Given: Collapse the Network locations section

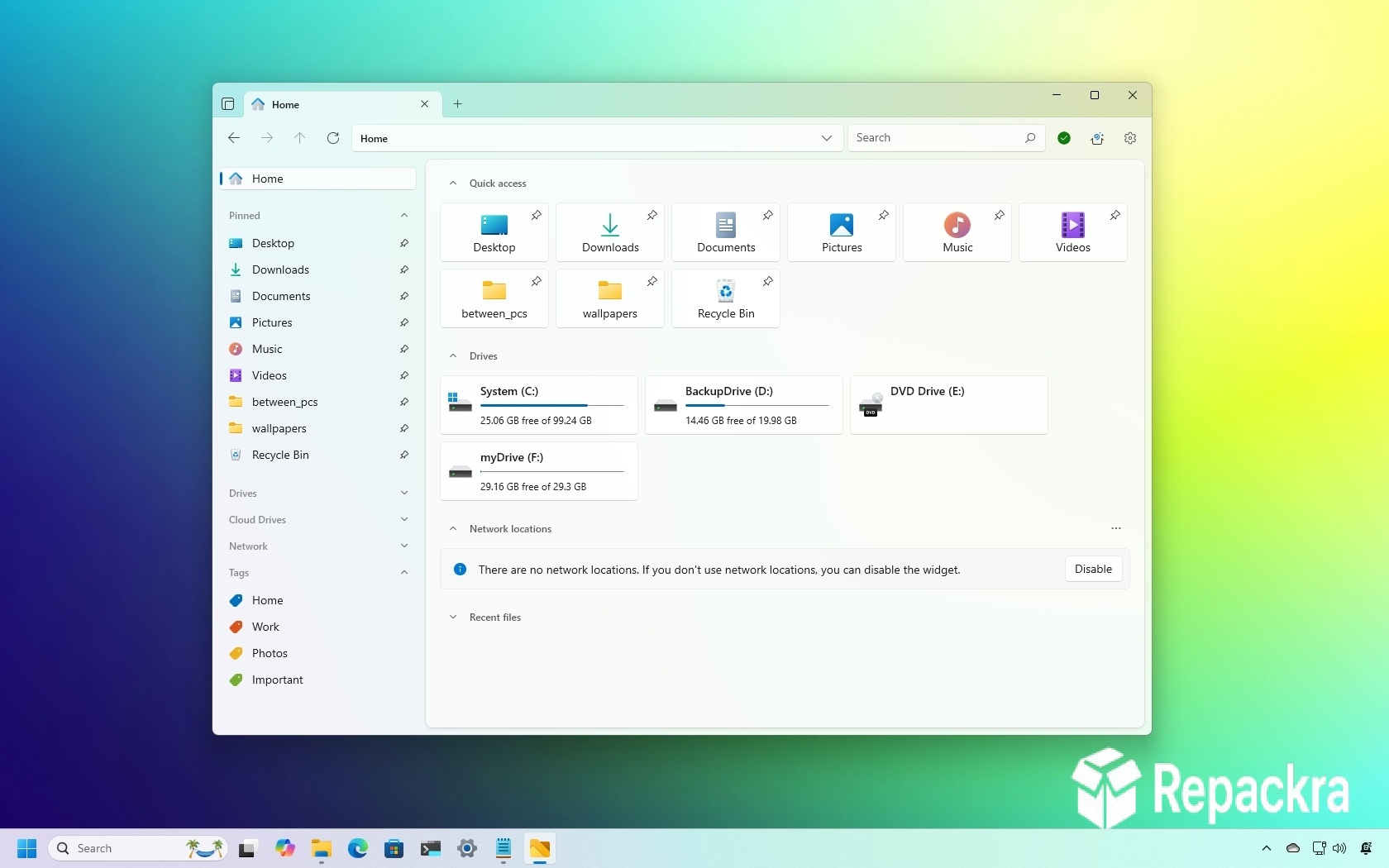Looking at the screenshot, I should (453, 529).
